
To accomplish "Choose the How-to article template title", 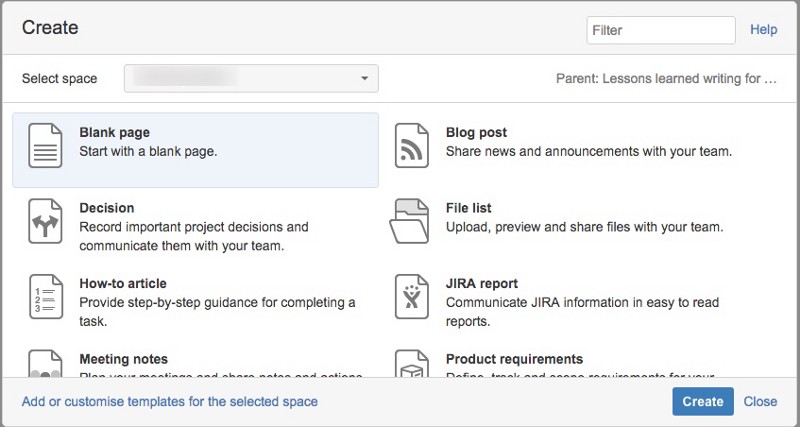I will pyautogui.click(x=123, y=283).
